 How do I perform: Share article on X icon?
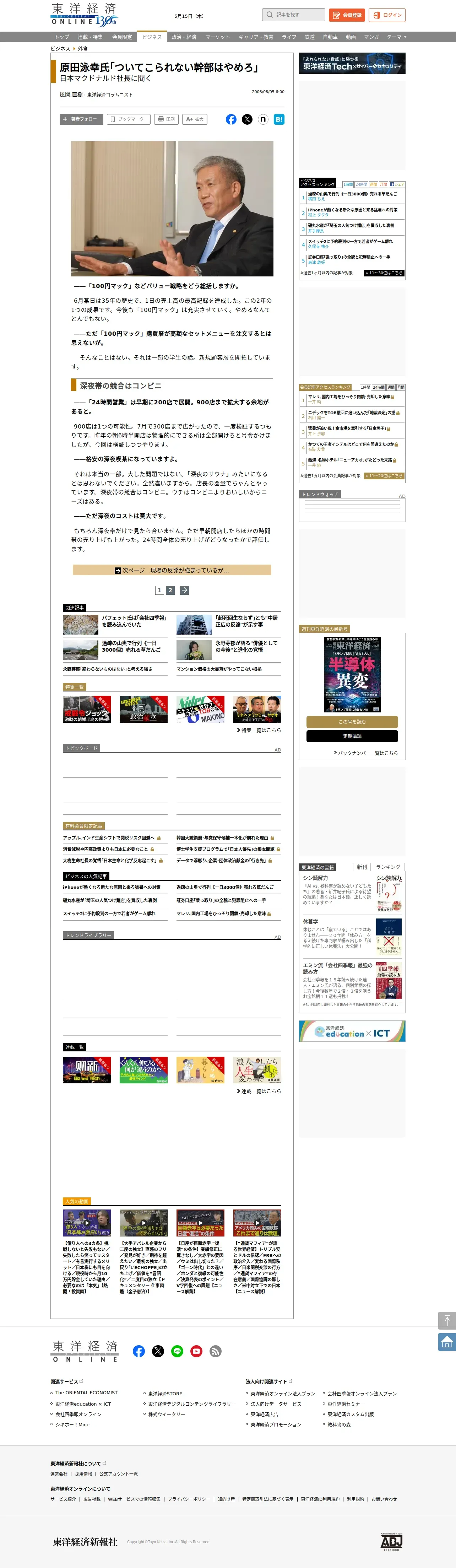tap(247, 119)
